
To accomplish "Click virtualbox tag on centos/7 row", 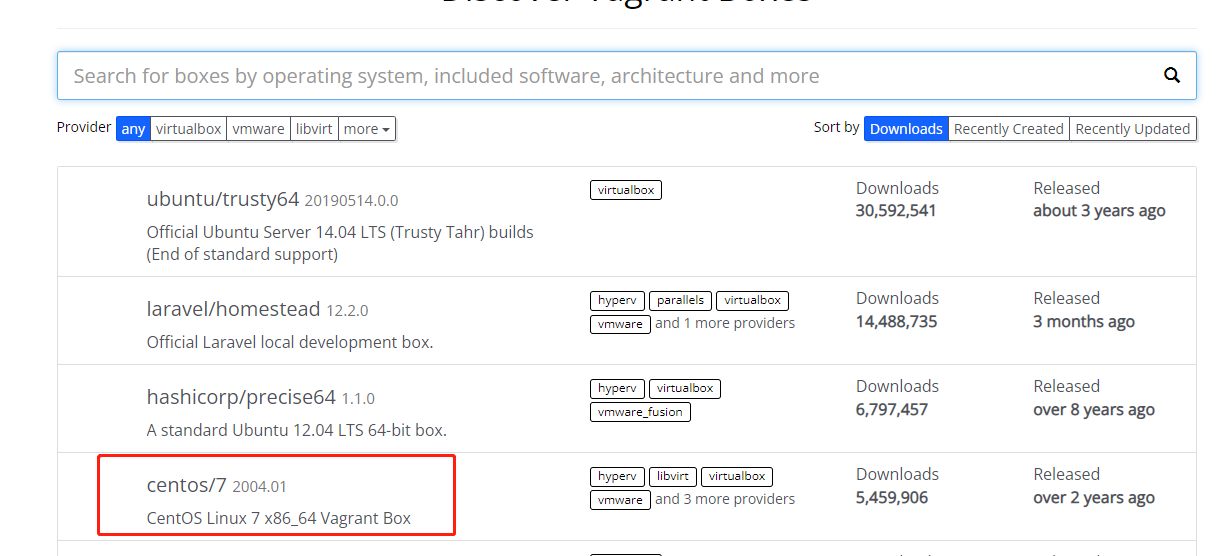I will 737,477.
